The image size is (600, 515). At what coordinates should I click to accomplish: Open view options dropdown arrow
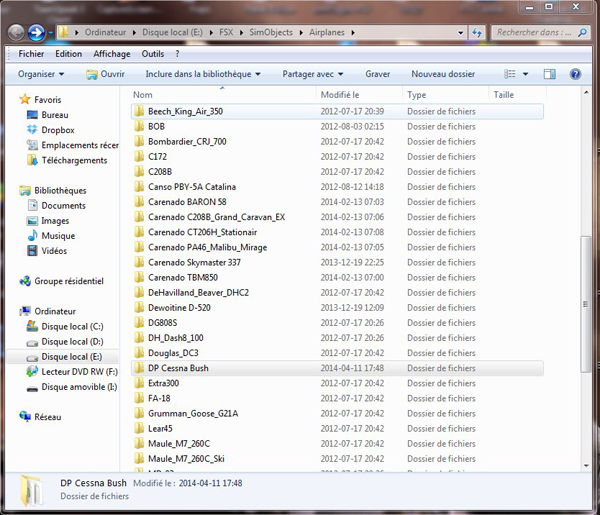[x=525, y=74]
